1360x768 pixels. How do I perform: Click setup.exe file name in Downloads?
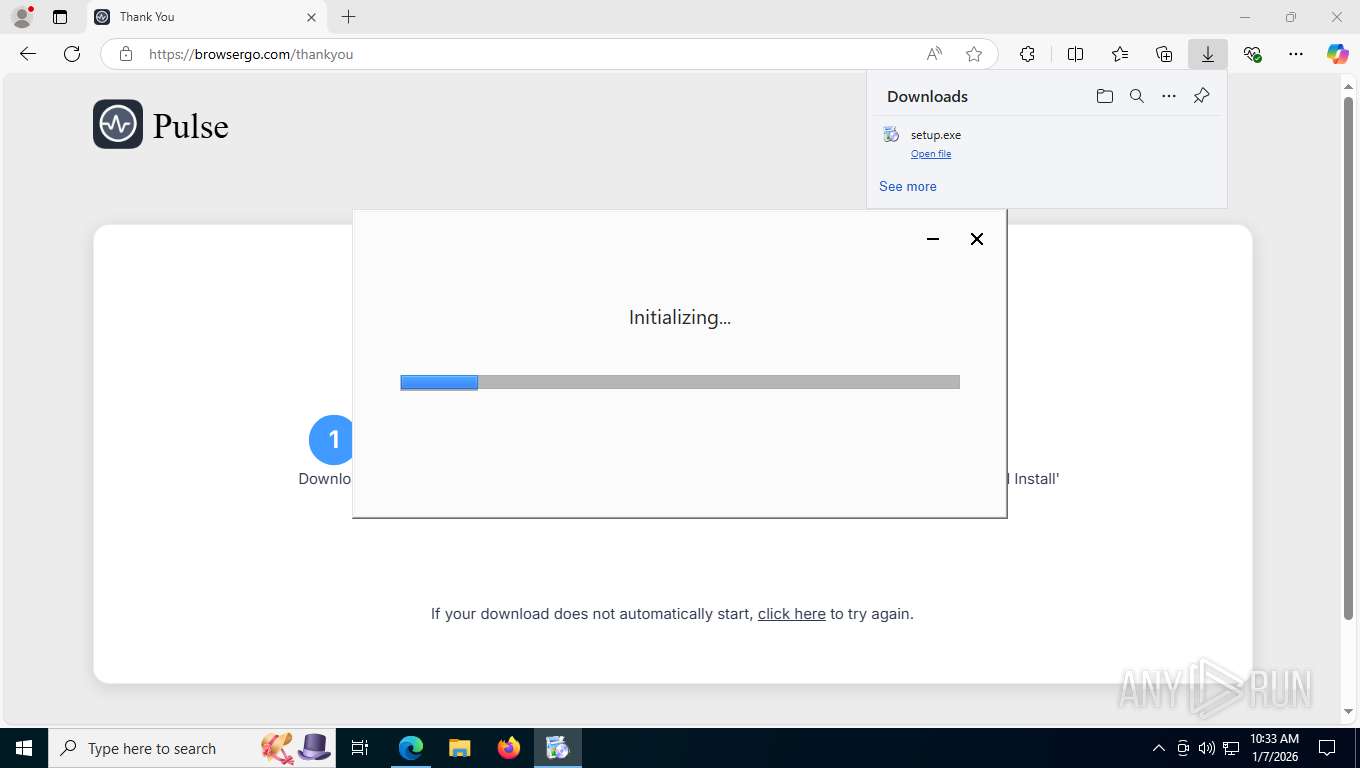tap(936, 135)
